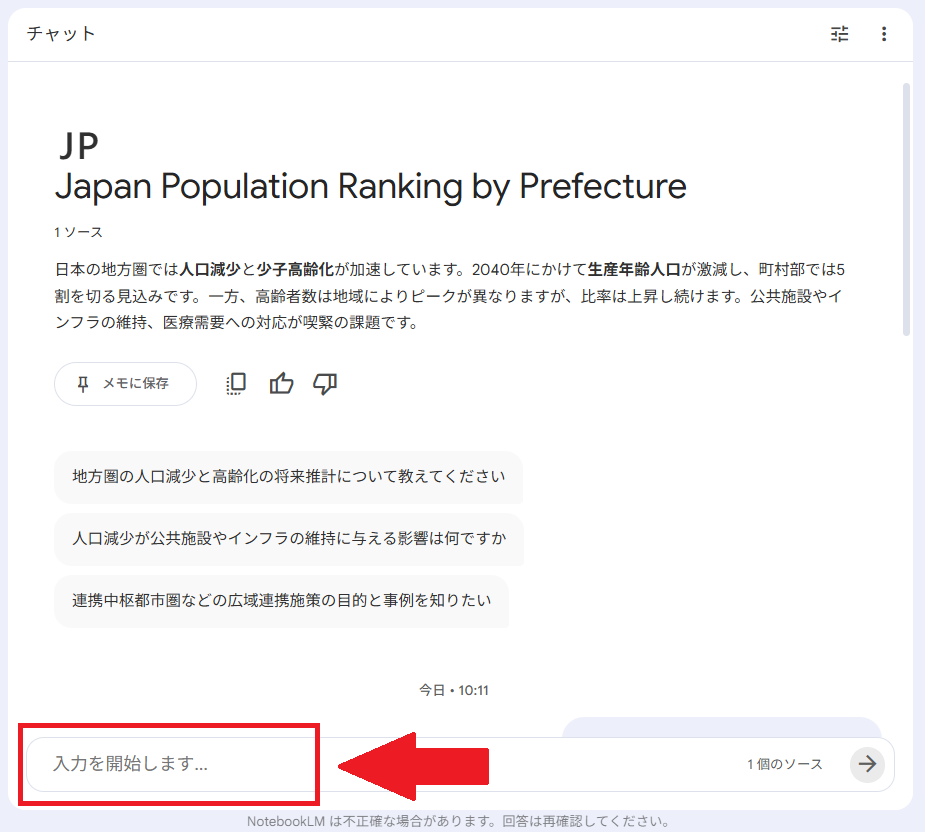Select the 公共施設やインフラの維持 prompt chip
This screenshot has width=925, height=832.
(287, 540)
